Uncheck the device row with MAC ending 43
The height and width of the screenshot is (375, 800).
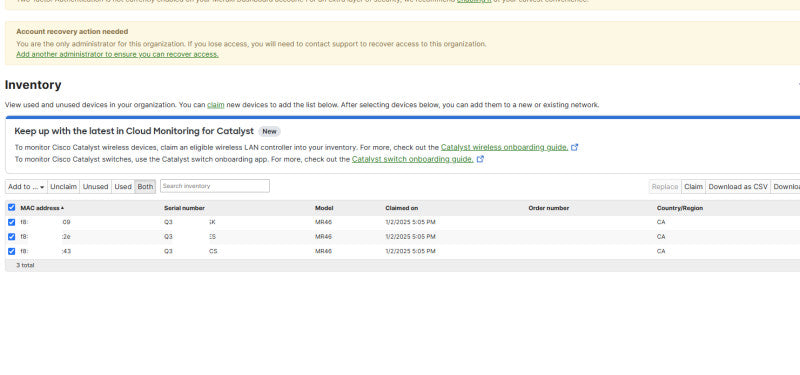[12, 252]
